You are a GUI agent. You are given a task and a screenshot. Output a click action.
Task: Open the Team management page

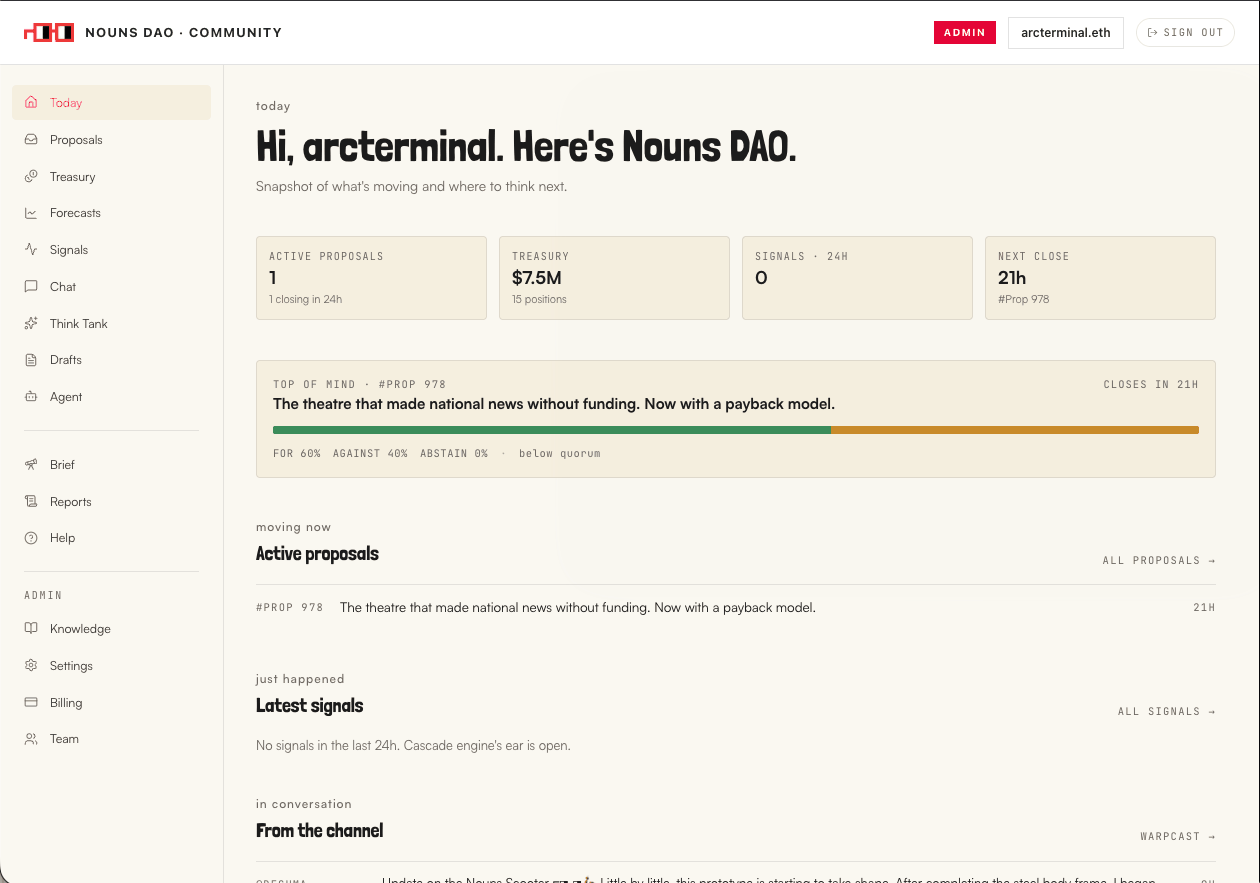112,739
